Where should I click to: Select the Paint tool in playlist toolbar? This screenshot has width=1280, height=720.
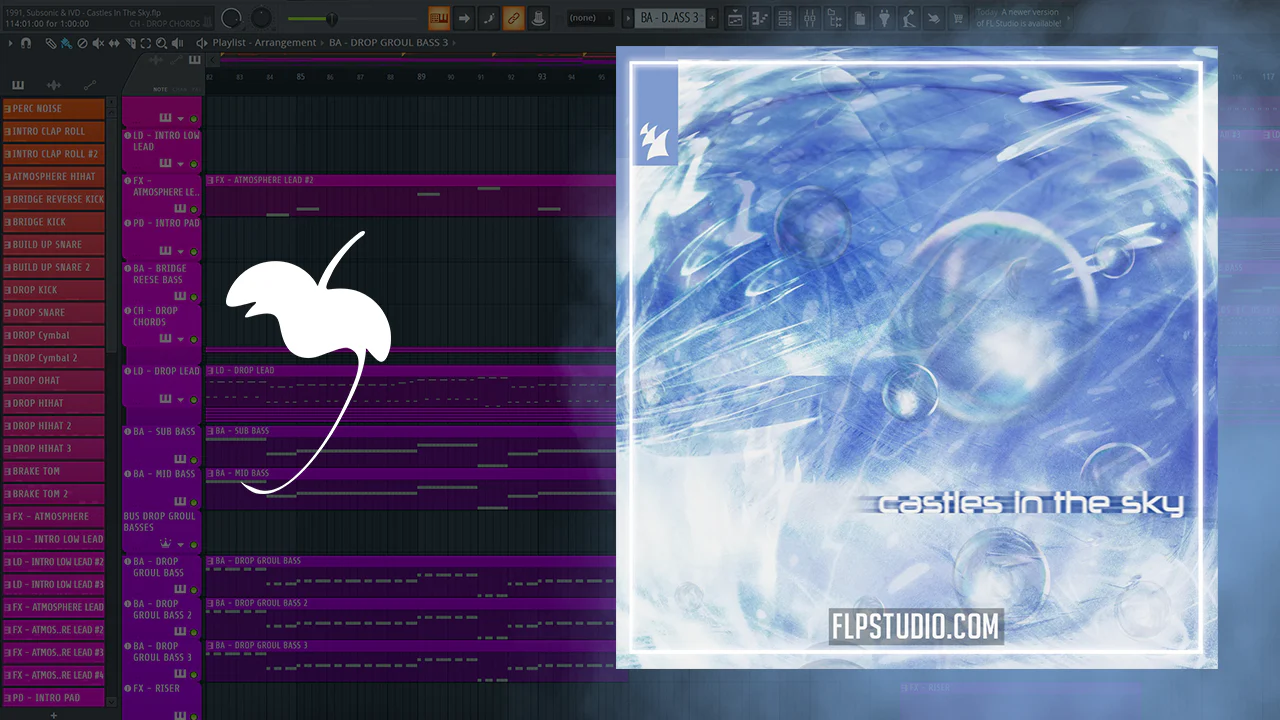tap(66, 43)
